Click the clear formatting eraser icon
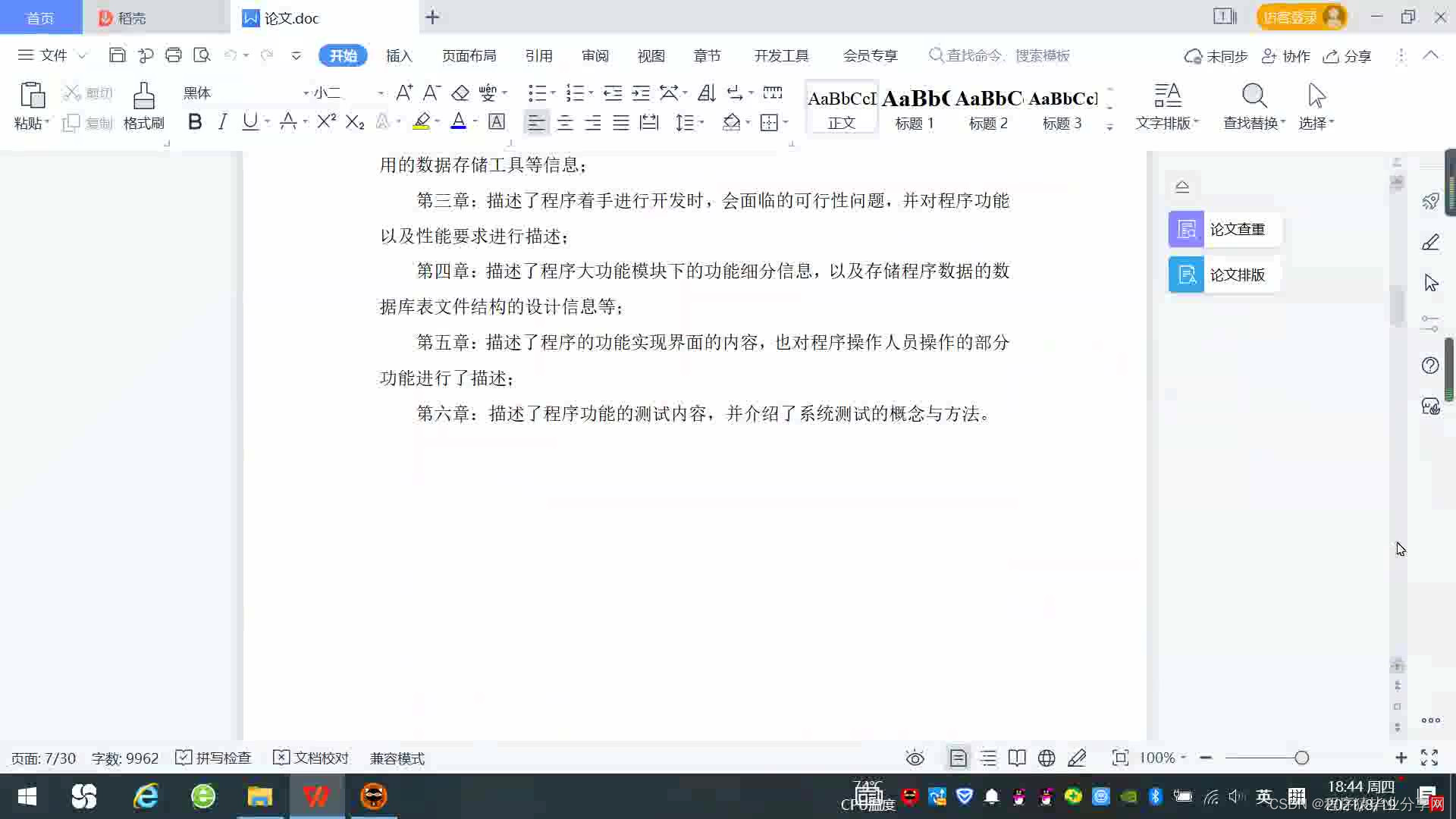Screen dimensions: 1456x819 tap(460, 93)
